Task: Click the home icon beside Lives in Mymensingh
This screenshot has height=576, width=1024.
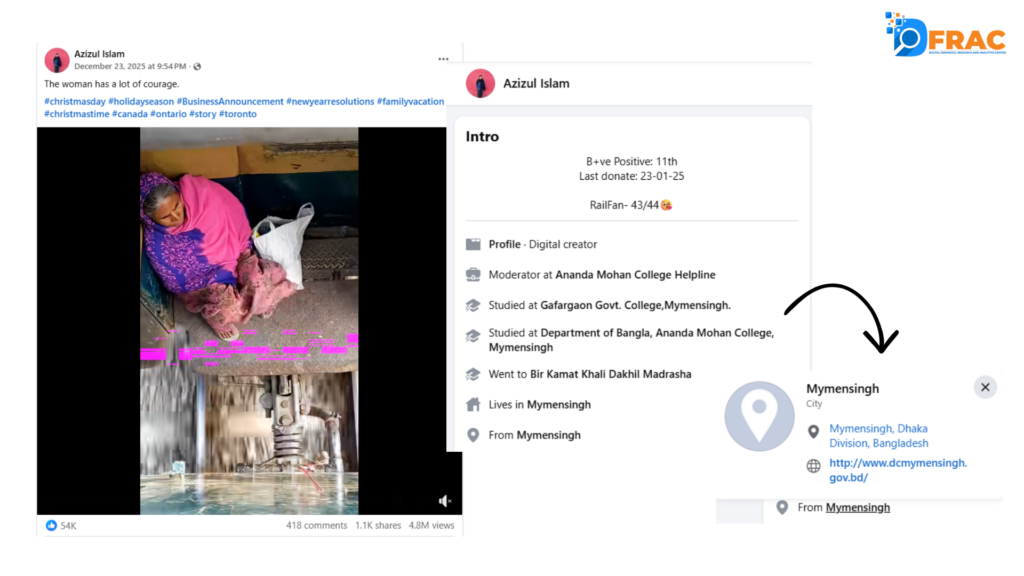Action: tap(473, 405)
